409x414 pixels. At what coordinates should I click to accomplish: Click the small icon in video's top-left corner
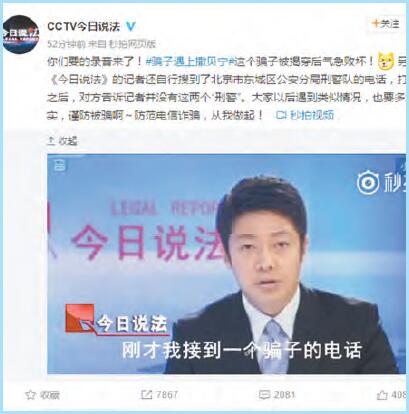coord(59,165)
